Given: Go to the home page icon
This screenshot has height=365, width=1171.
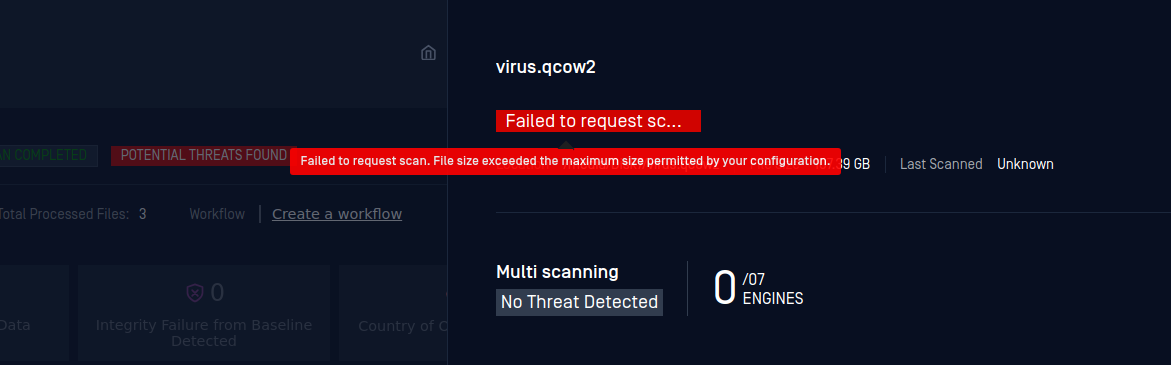Looking at the screenshot, I should coord(429,53).
